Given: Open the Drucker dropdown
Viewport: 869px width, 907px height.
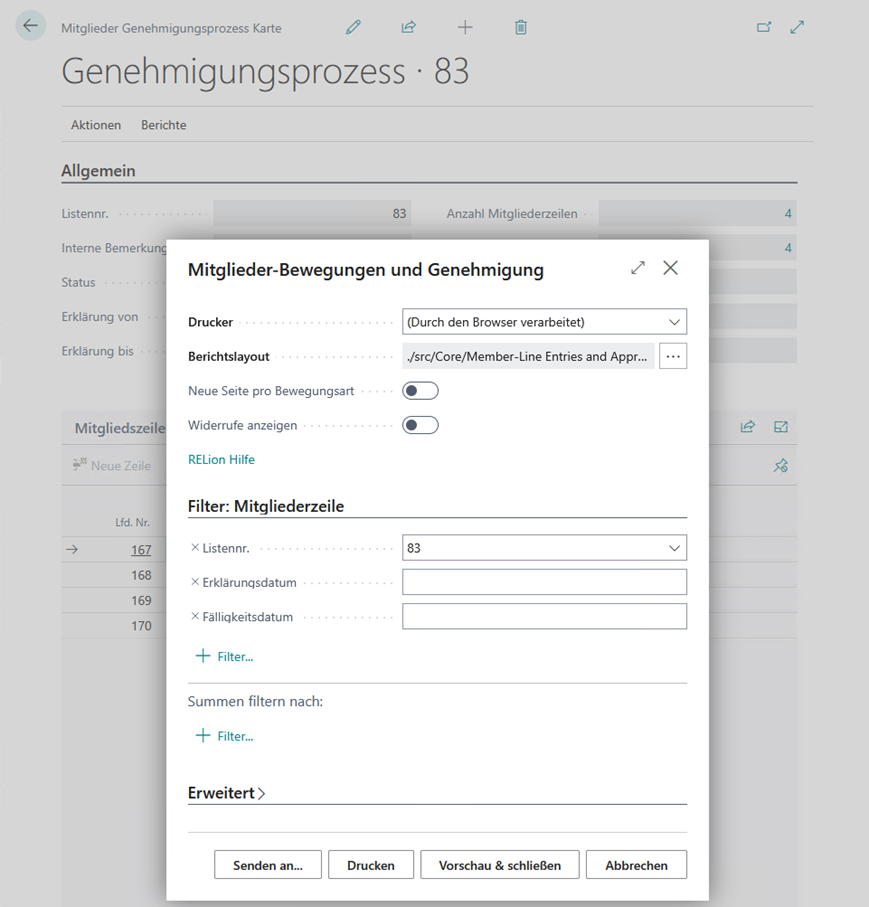Looking at the screenshot, I should point(676,321).
